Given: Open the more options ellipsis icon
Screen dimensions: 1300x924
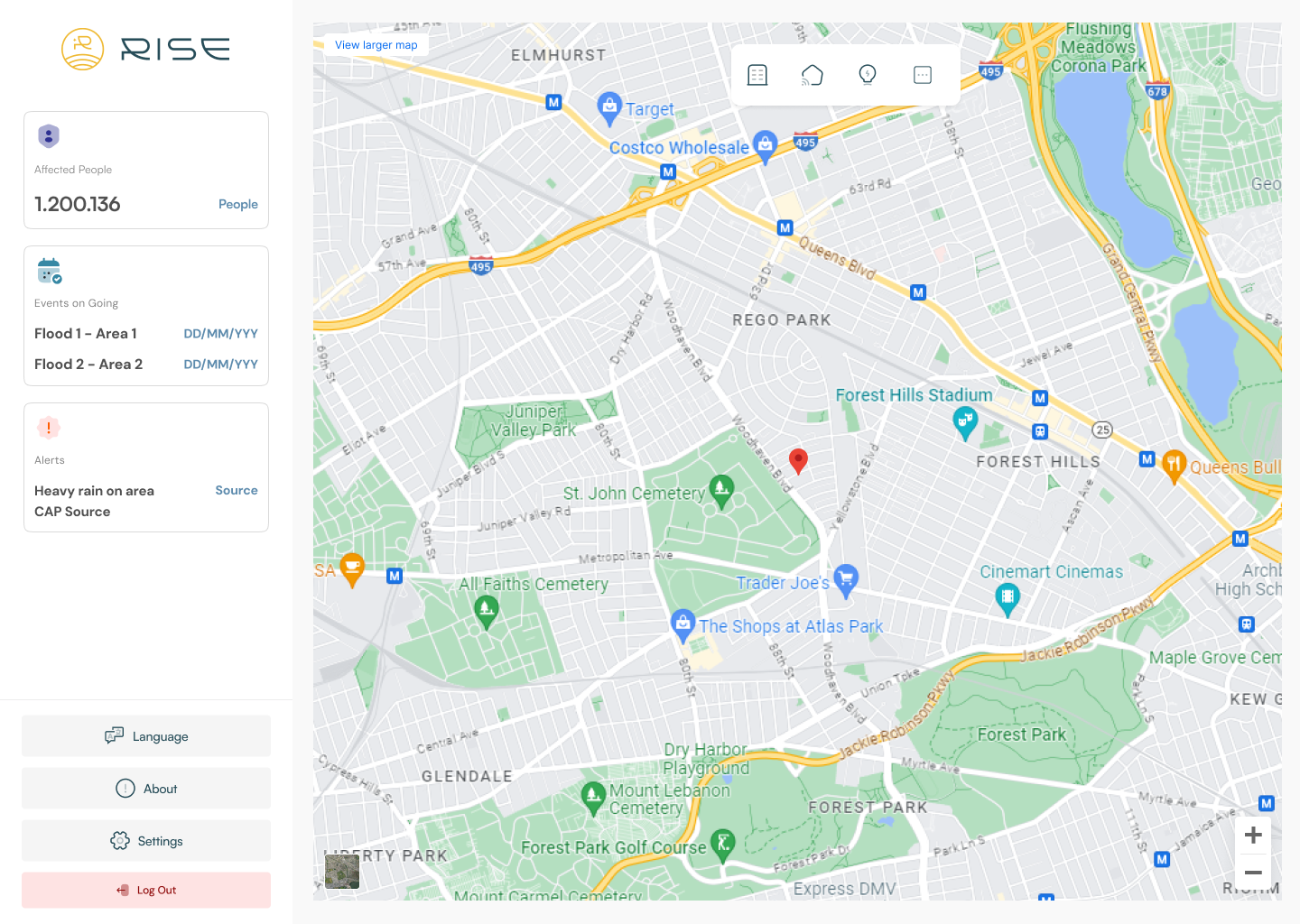Looking at the screenshot, I should [x=923, y=75].
